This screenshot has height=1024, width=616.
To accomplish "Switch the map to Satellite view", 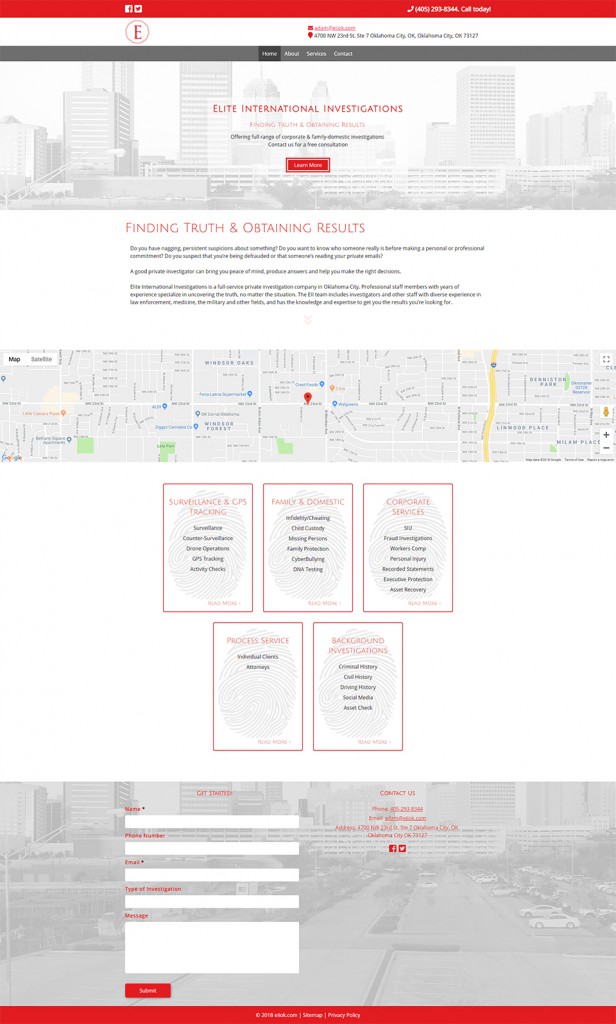I will [41, 359].
